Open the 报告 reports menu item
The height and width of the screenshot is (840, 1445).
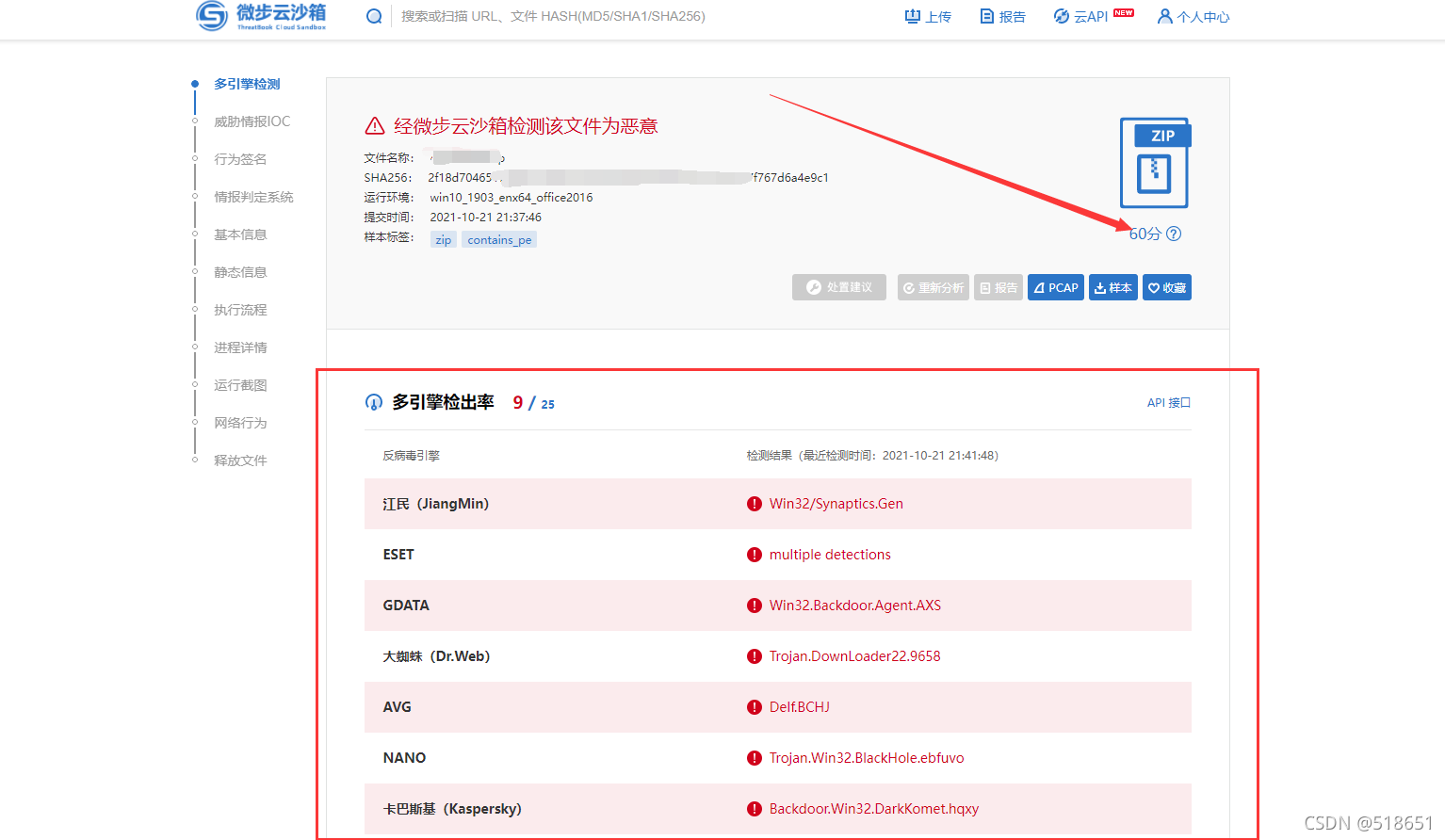(x=1003, y=16)
